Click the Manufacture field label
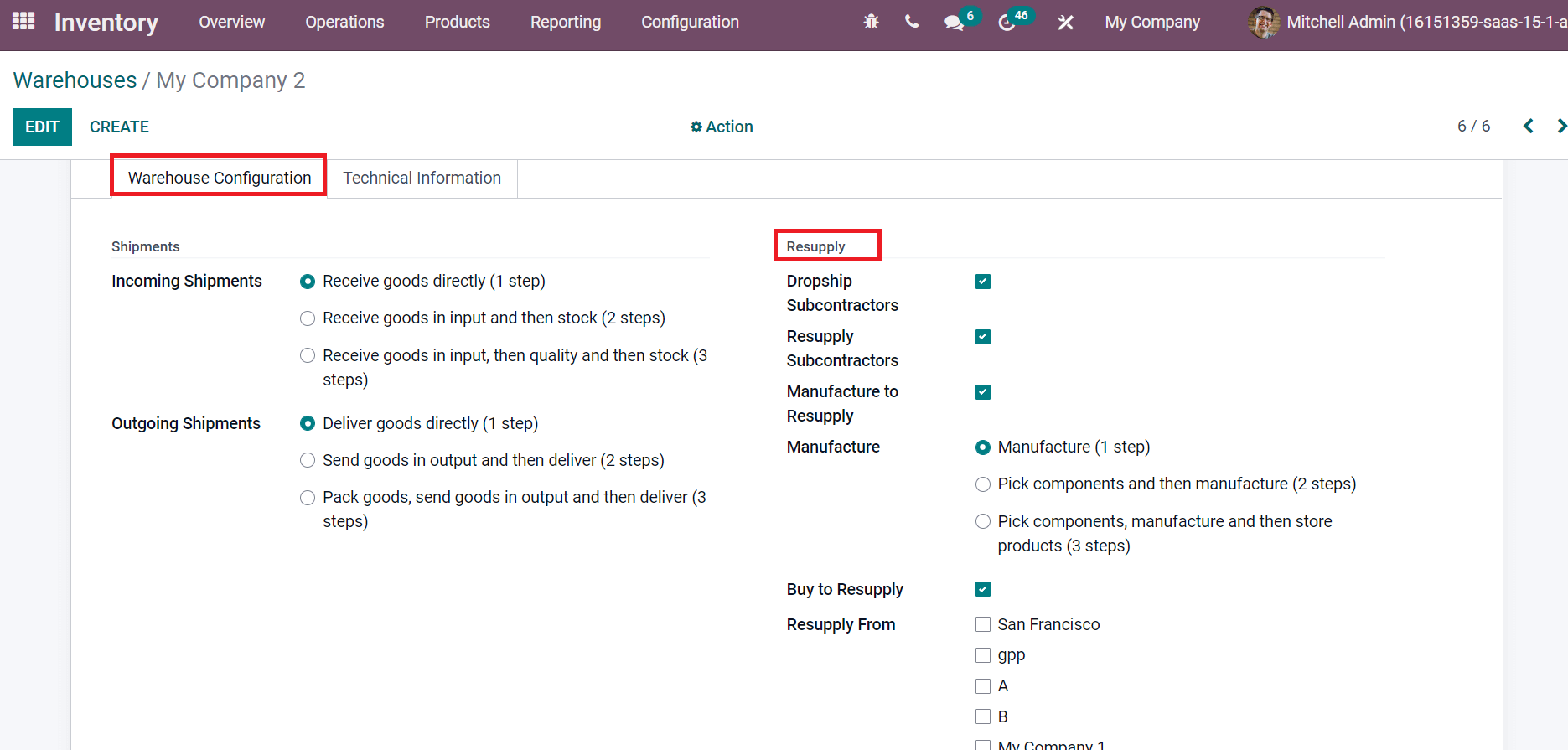Viewport: 1568px width, 750px height. [833, 447]
